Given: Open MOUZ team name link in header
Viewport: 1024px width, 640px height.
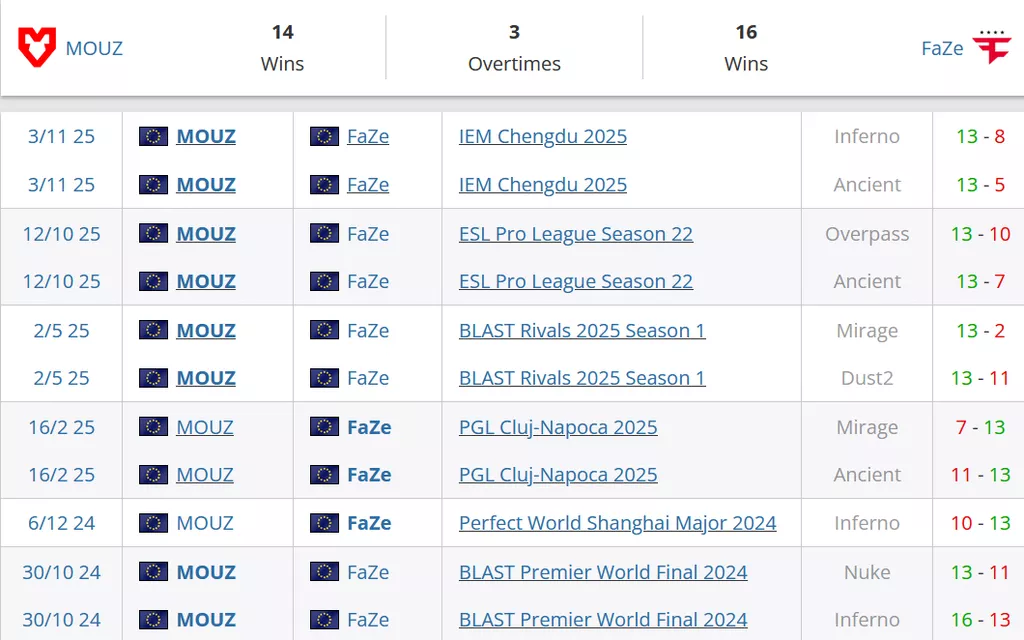Looking at the screenshot, I should (x=94, y=48).
